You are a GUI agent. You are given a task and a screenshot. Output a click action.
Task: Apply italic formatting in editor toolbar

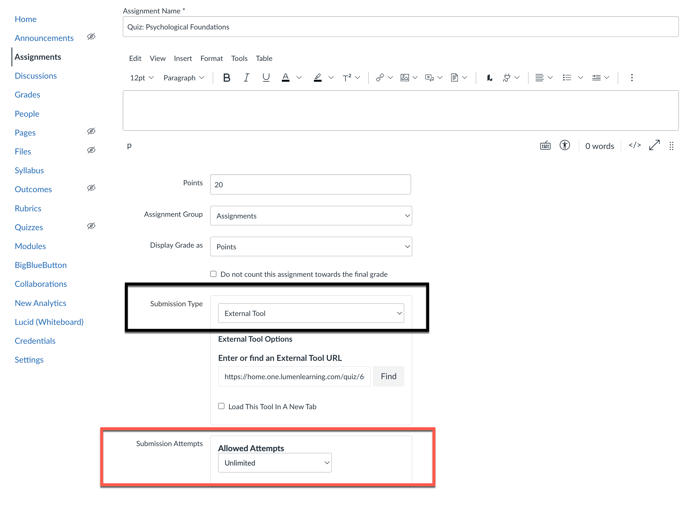click(246, 78)
